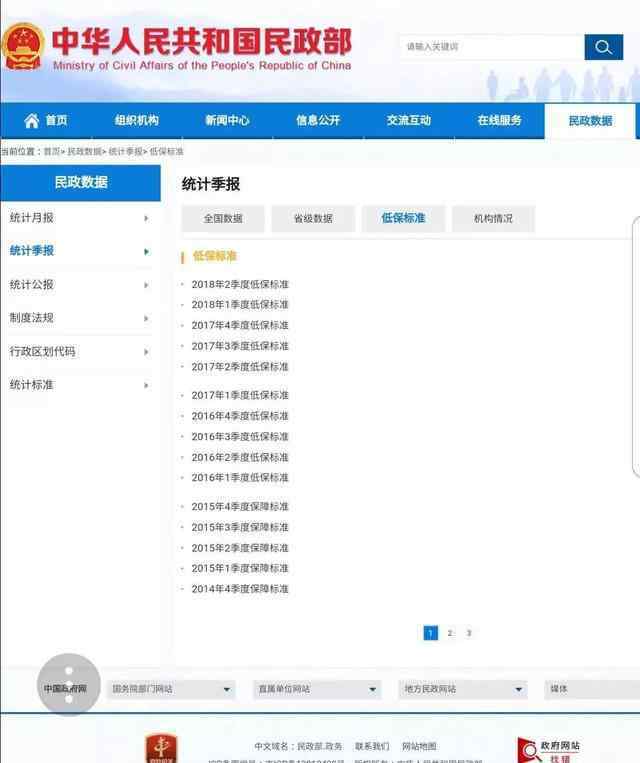640x763 pixels.
Task: Expand the 统计公报 sidebar arrow
Action: (x=146, y=285)
